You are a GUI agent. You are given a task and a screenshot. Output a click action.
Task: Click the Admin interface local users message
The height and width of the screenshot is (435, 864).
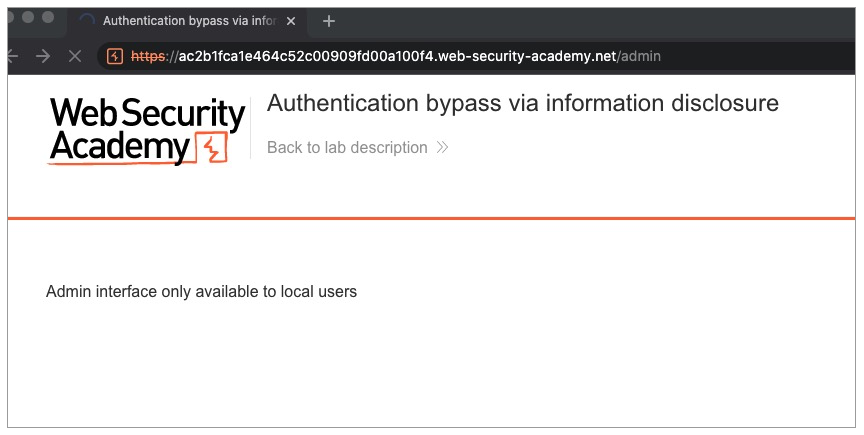[201, 292]
